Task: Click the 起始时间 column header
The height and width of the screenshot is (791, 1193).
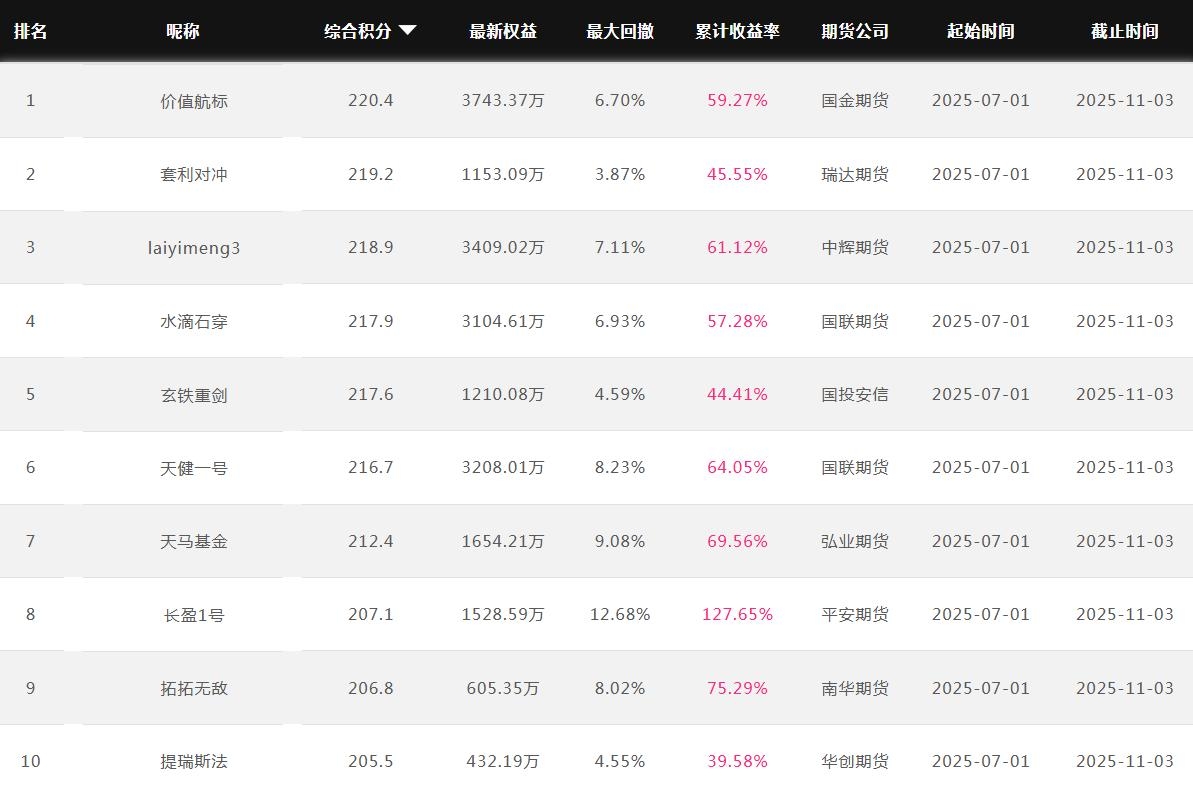Action: (x=980, y=31)
